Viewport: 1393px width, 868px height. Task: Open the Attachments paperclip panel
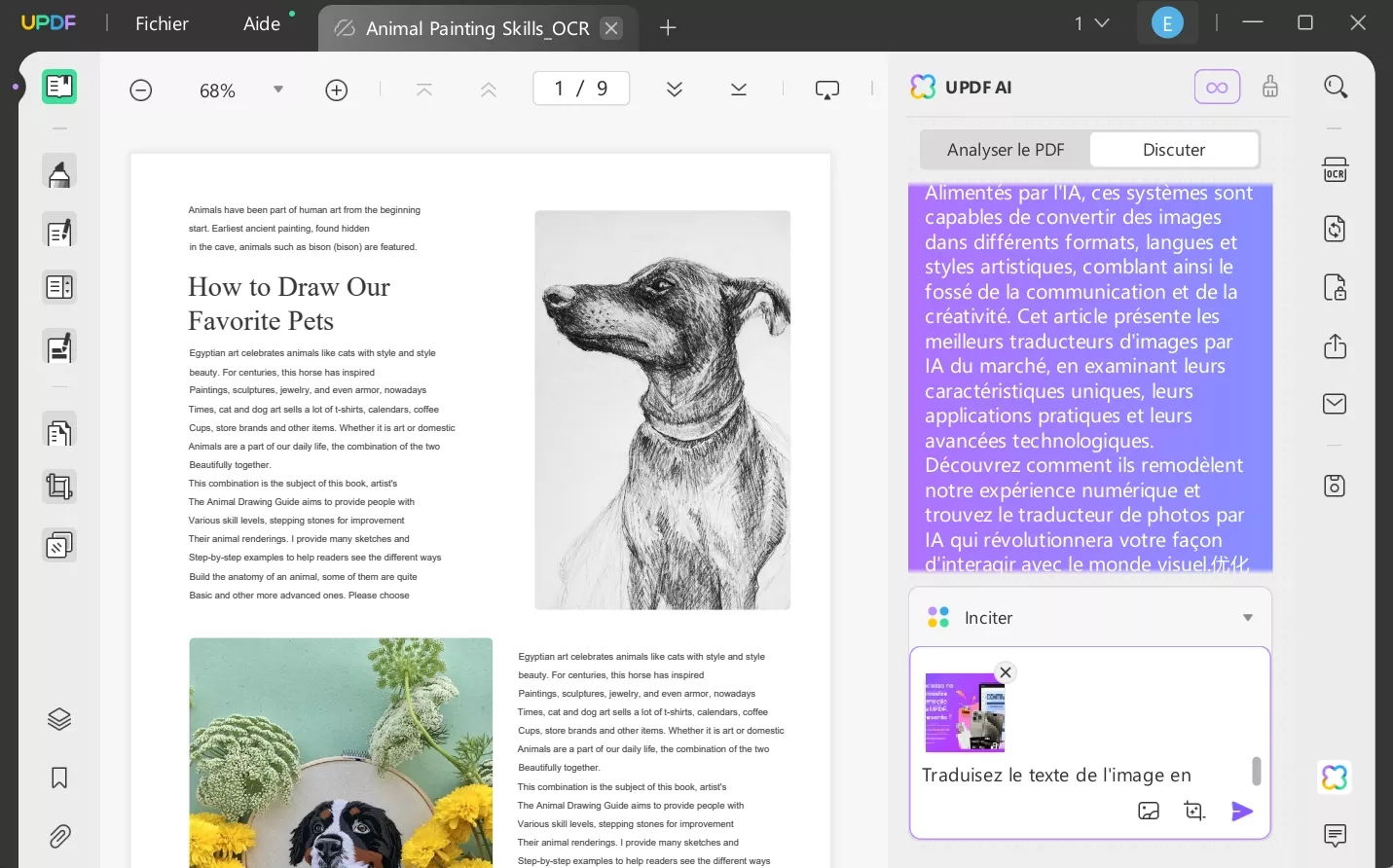click(x=59, y=836)
